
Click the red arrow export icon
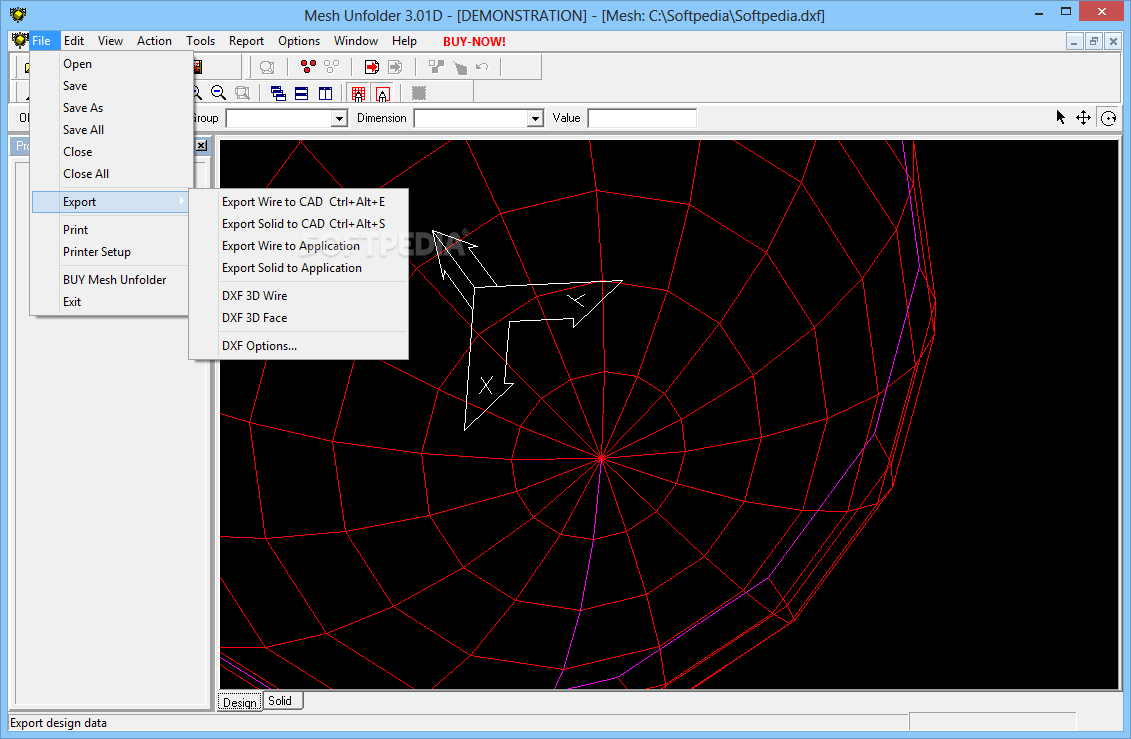click(x=371, y=67)
